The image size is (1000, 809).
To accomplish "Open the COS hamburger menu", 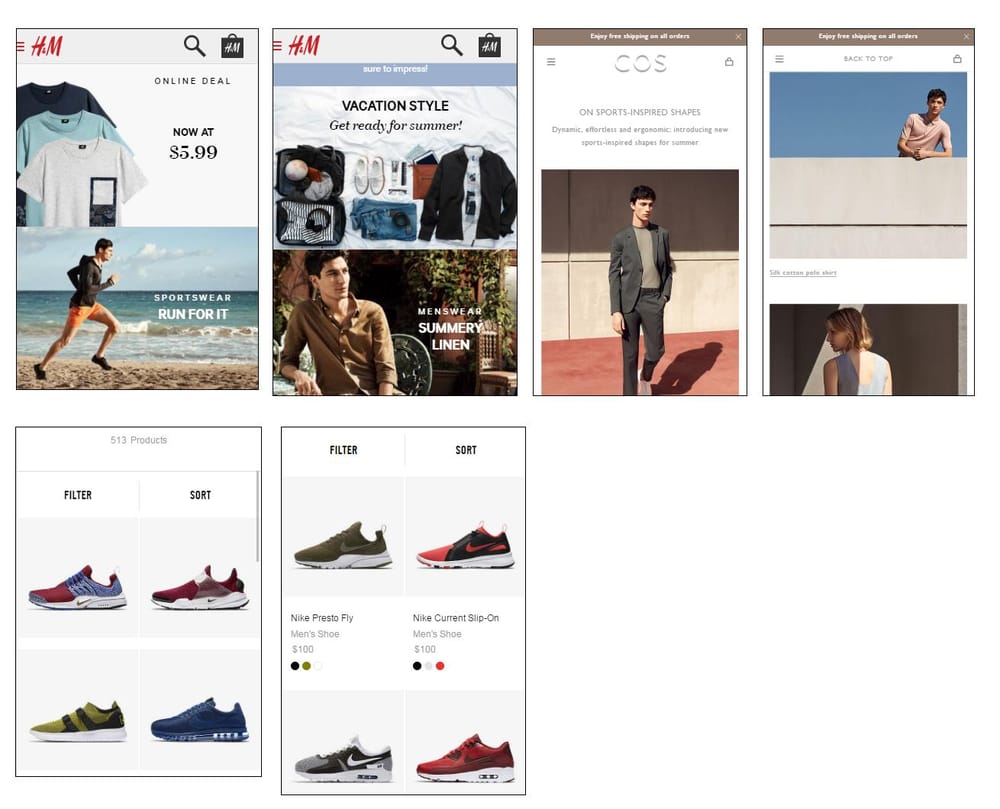I will click(550, 61).
